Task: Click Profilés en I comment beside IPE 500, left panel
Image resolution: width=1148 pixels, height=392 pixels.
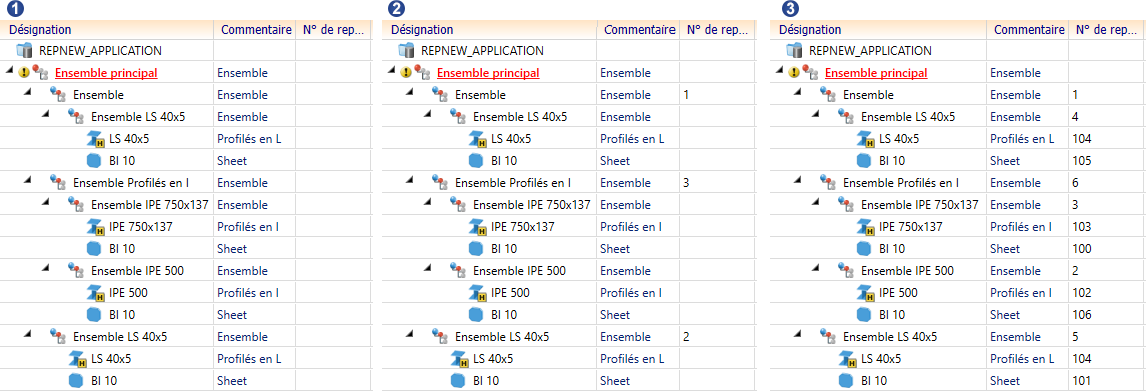Action: [248, 293]
